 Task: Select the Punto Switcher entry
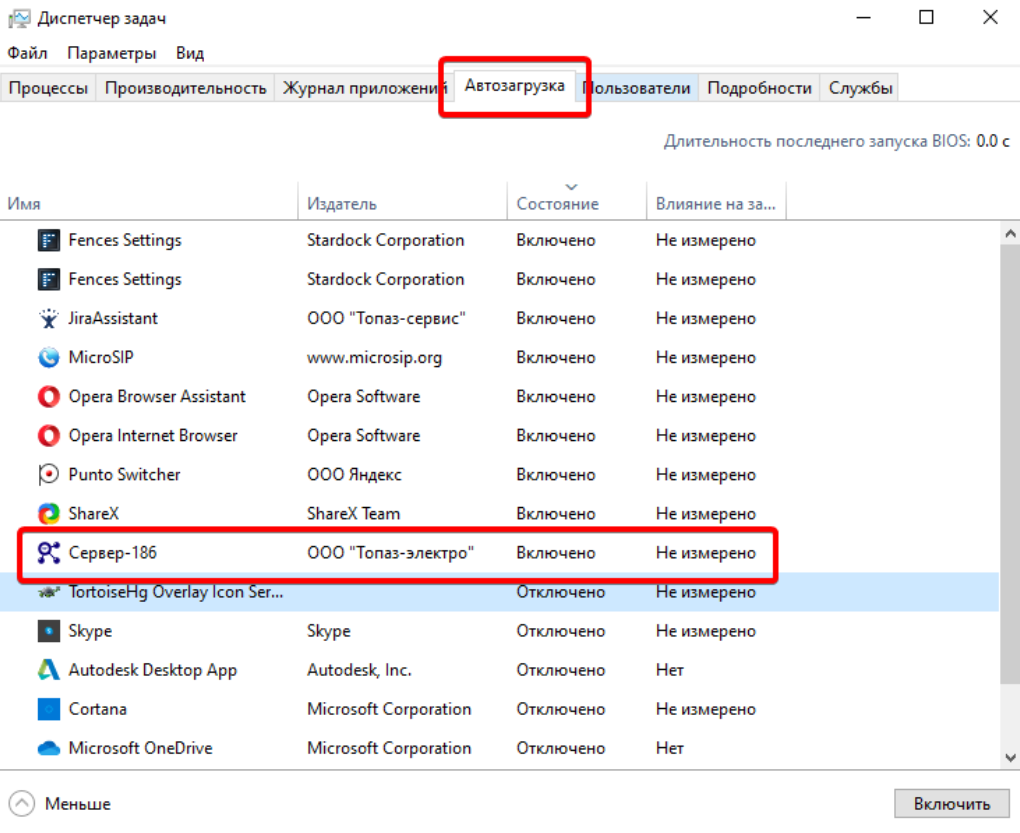[124, 475]
